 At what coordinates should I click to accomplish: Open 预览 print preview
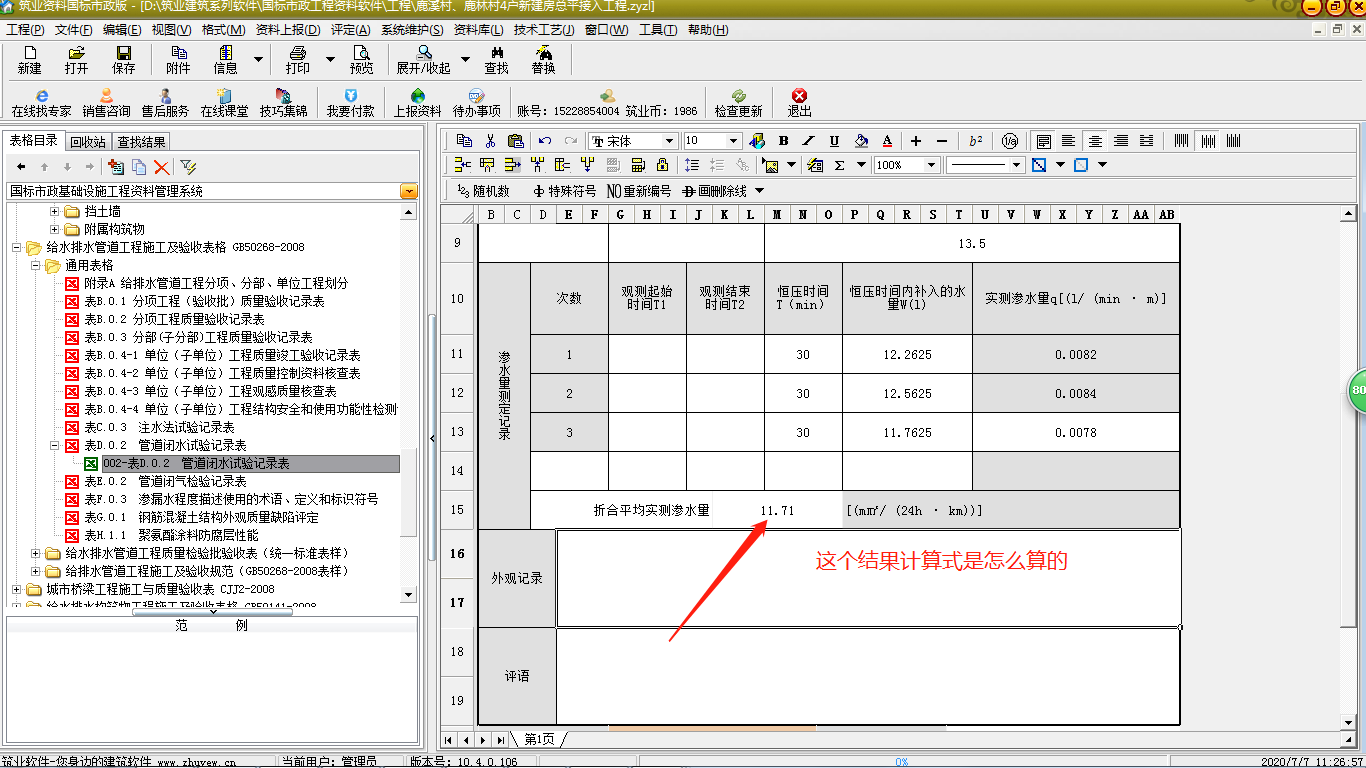coord(361,60)
